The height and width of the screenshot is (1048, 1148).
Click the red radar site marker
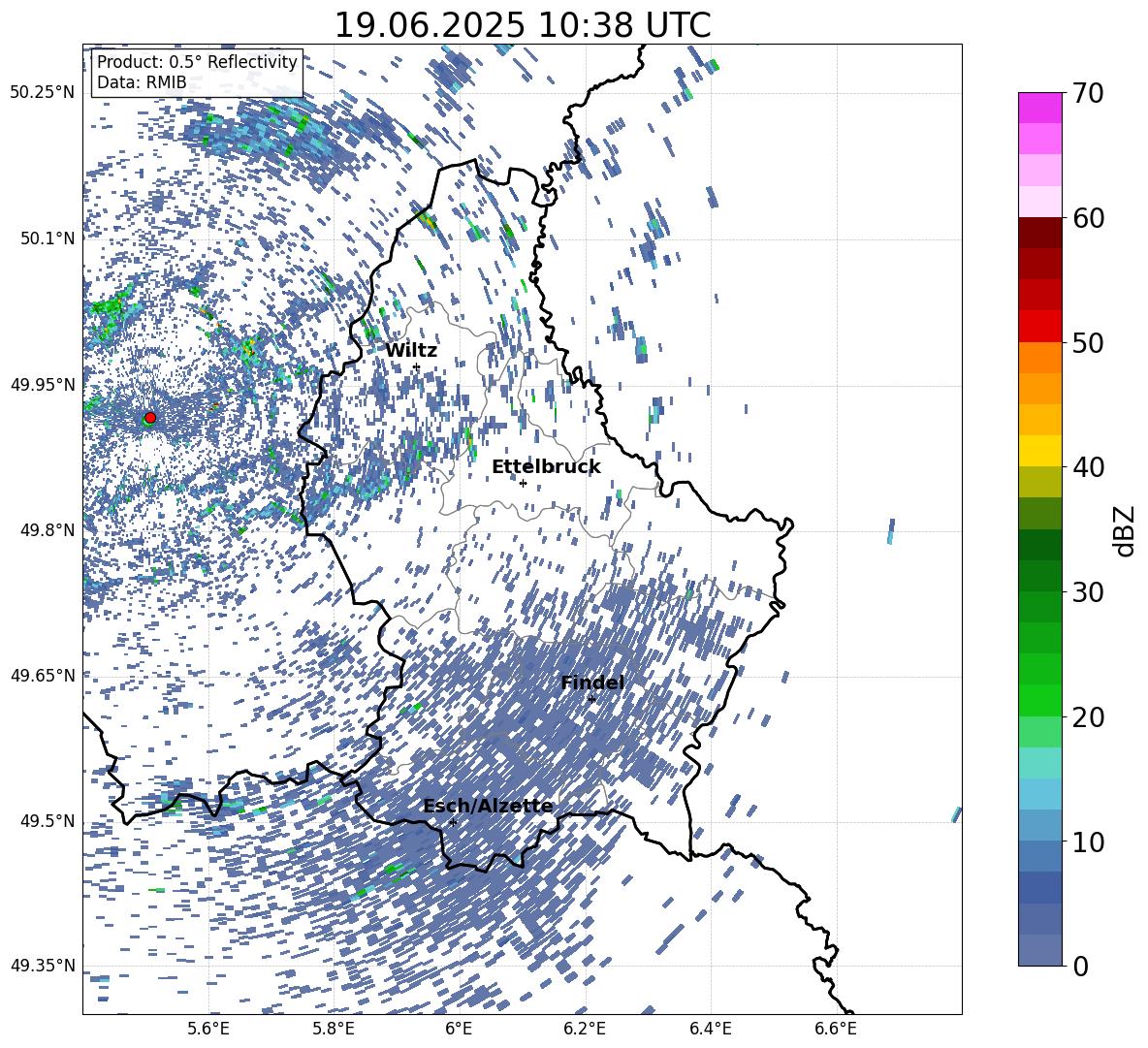point(150,418)
